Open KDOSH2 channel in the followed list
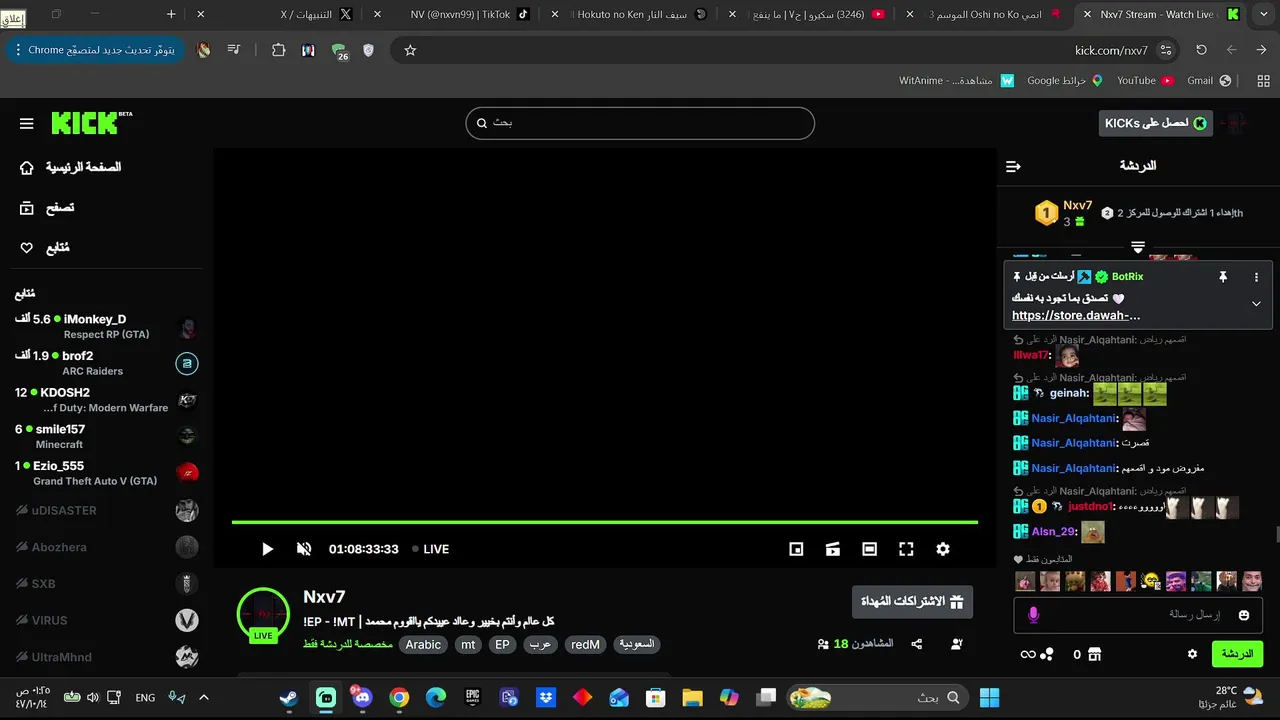This screenshot has width=1280, height=720. pos(106,400)
